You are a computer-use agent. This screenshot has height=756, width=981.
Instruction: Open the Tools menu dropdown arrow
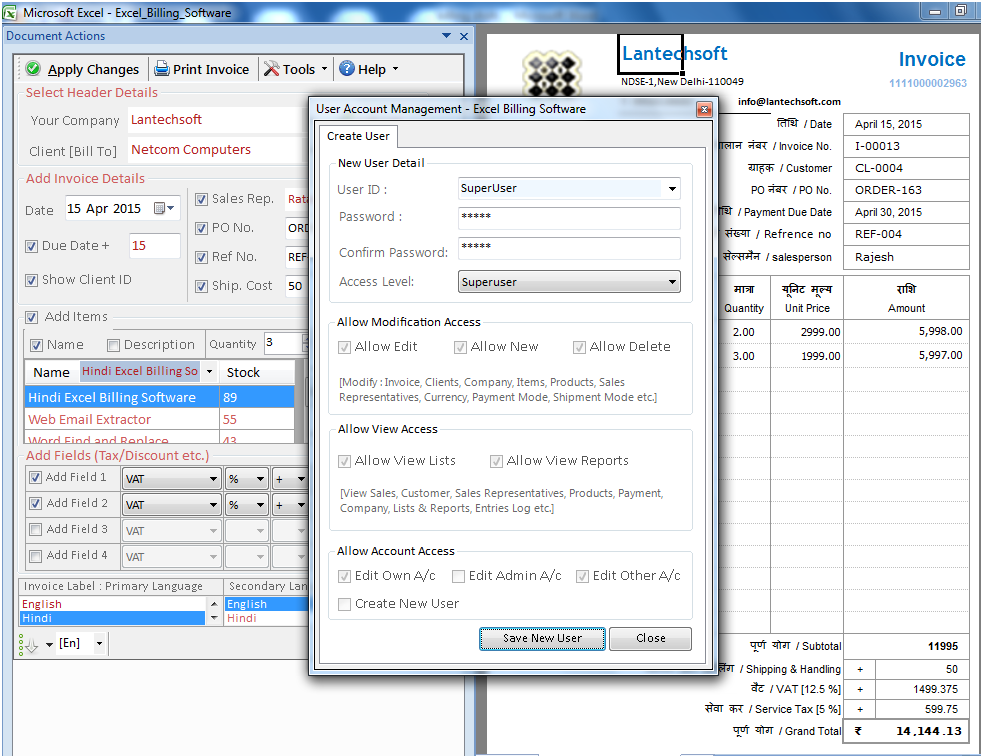point(324,68)
